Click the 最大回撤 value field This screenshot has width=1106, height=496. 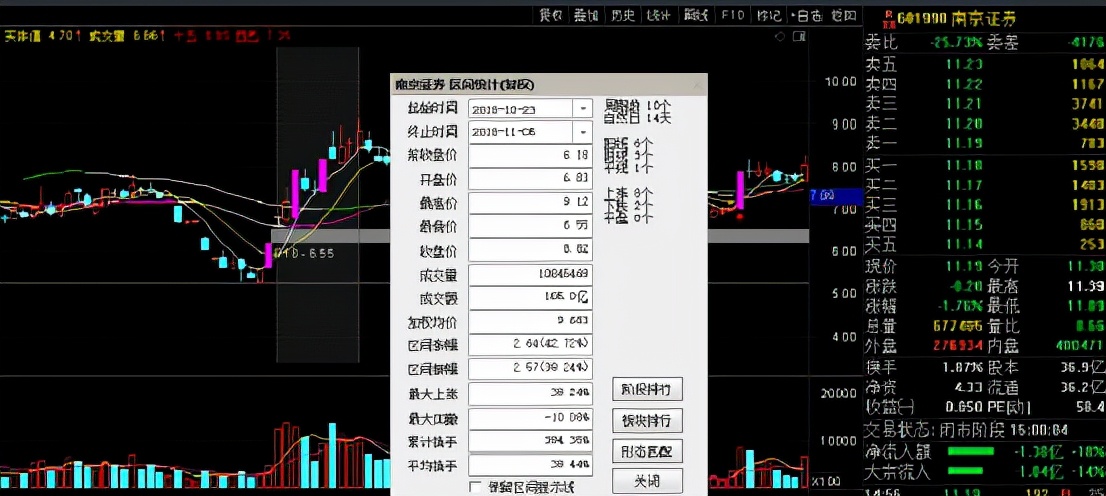point(530,417)
